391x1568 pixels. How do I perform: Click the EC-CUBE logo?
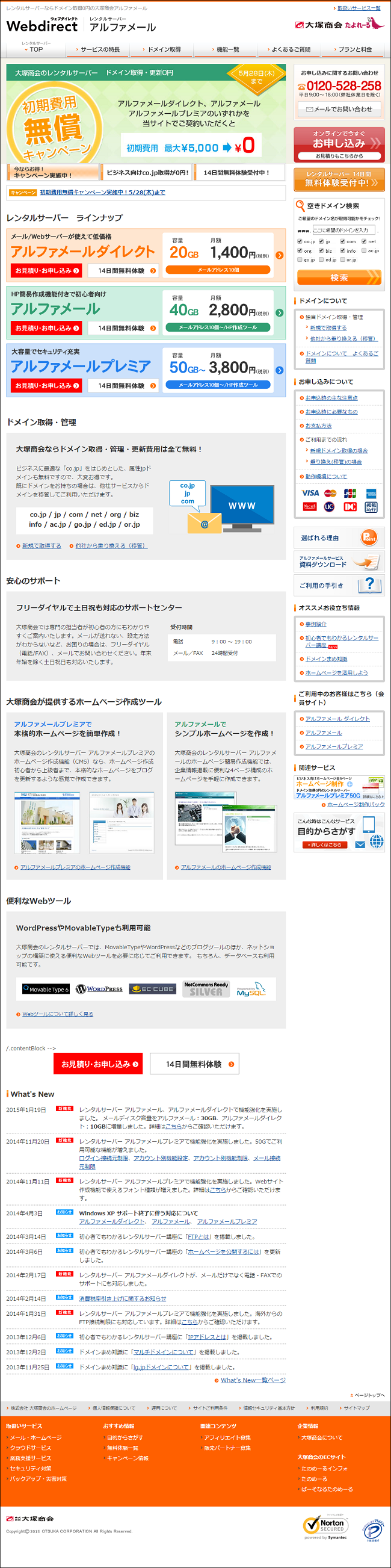pyautogui.click(x=153, y=989)
